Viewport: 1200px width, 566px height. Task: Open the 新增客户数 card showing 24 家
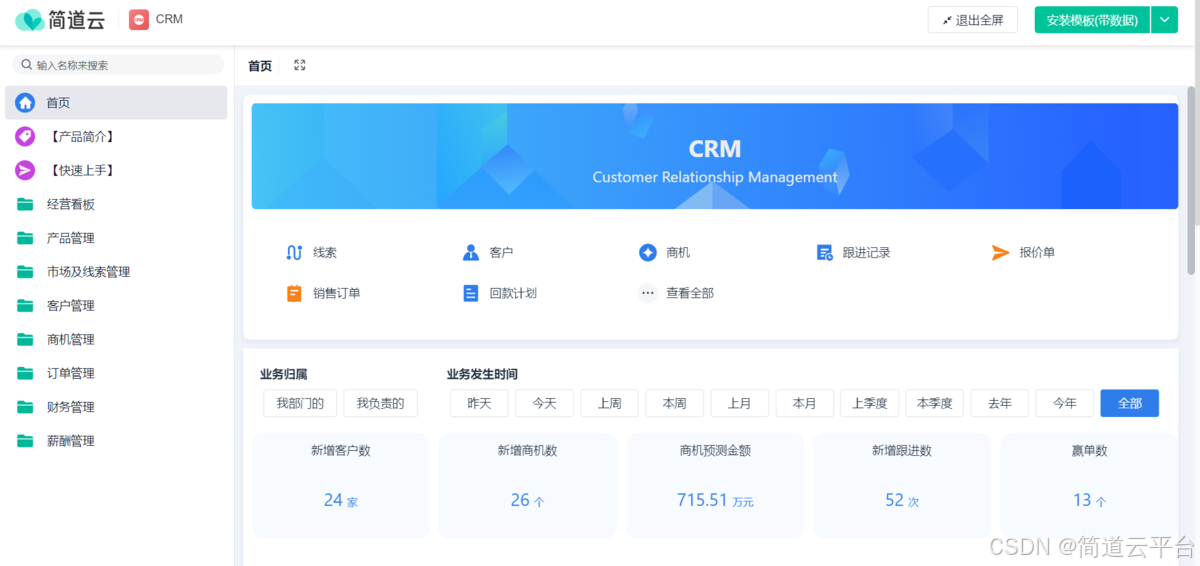[x=341, y=486]
